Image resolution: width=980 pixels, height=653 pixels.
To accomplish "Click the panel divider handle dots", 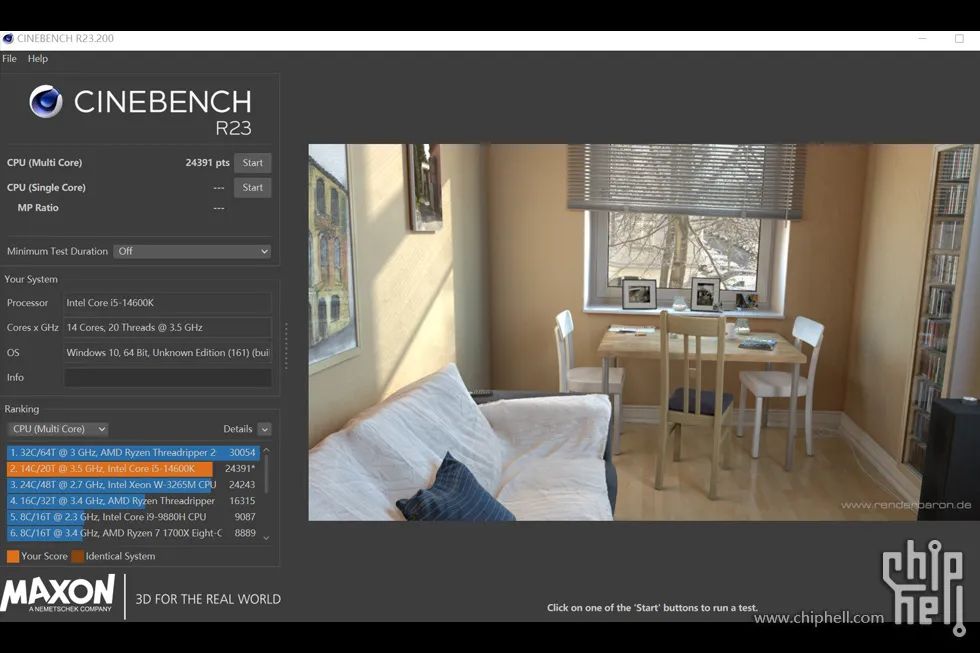I will (286, 346).
